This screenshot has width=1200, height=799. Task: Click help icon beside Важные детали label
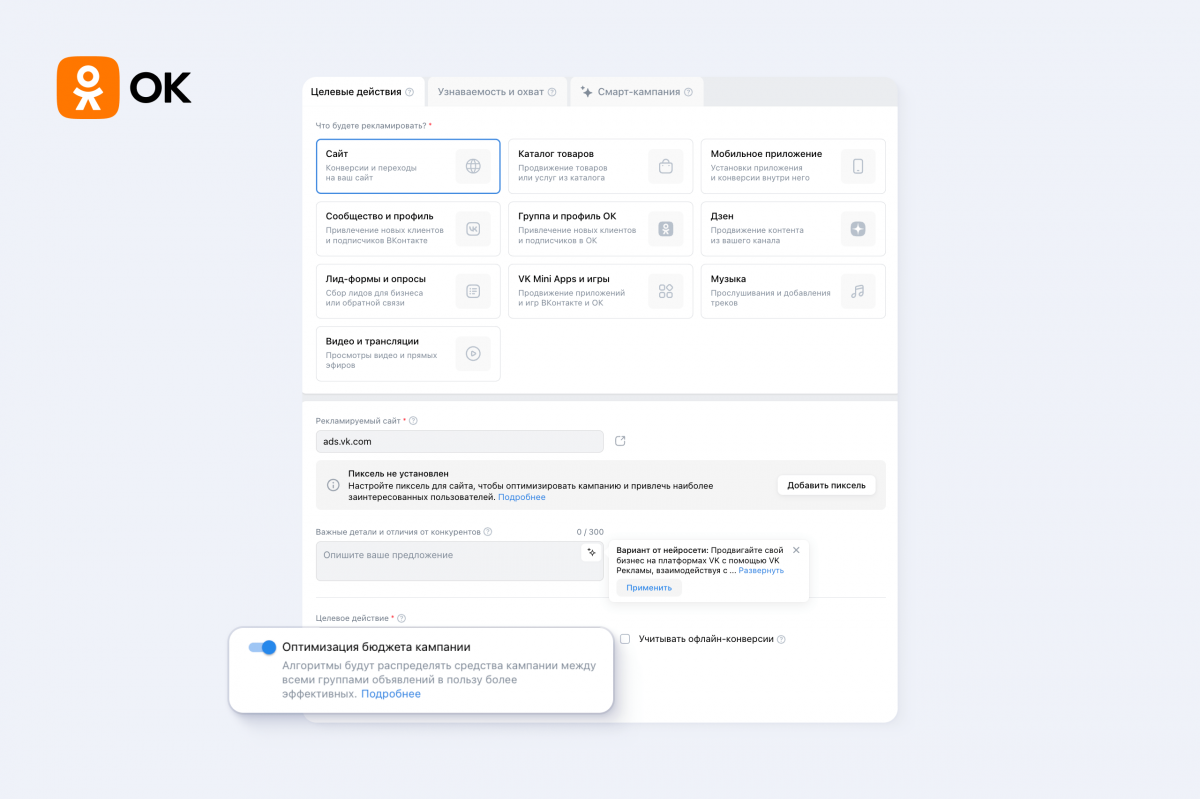pos(488,532)
